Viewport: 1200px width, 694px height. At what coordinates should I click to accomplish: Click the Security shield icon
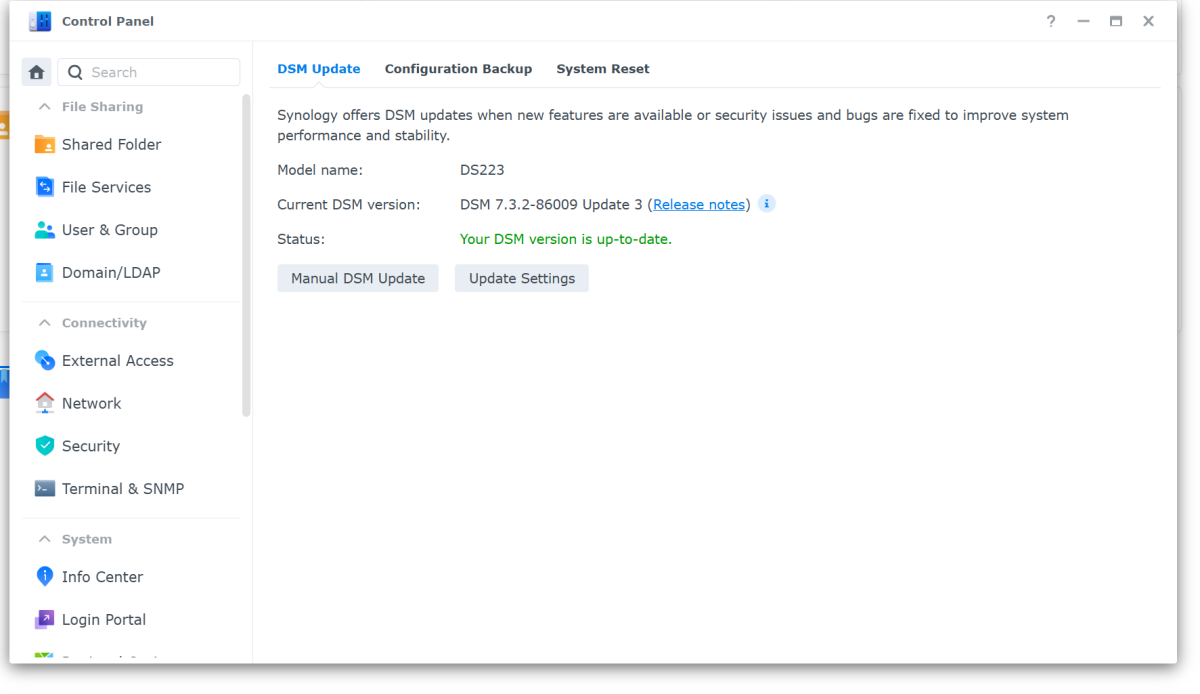coord(45,446)
